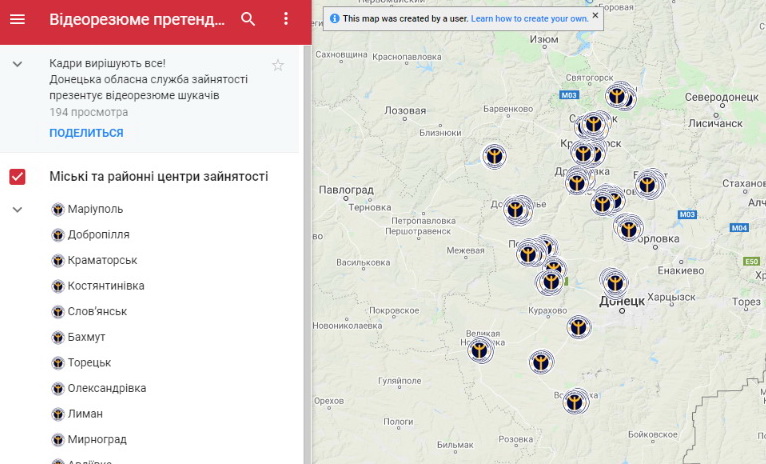The height and width of the screenshot is (464, 766).
Task: Select Добропілля in the list
Action: click(x=98, y=234)
